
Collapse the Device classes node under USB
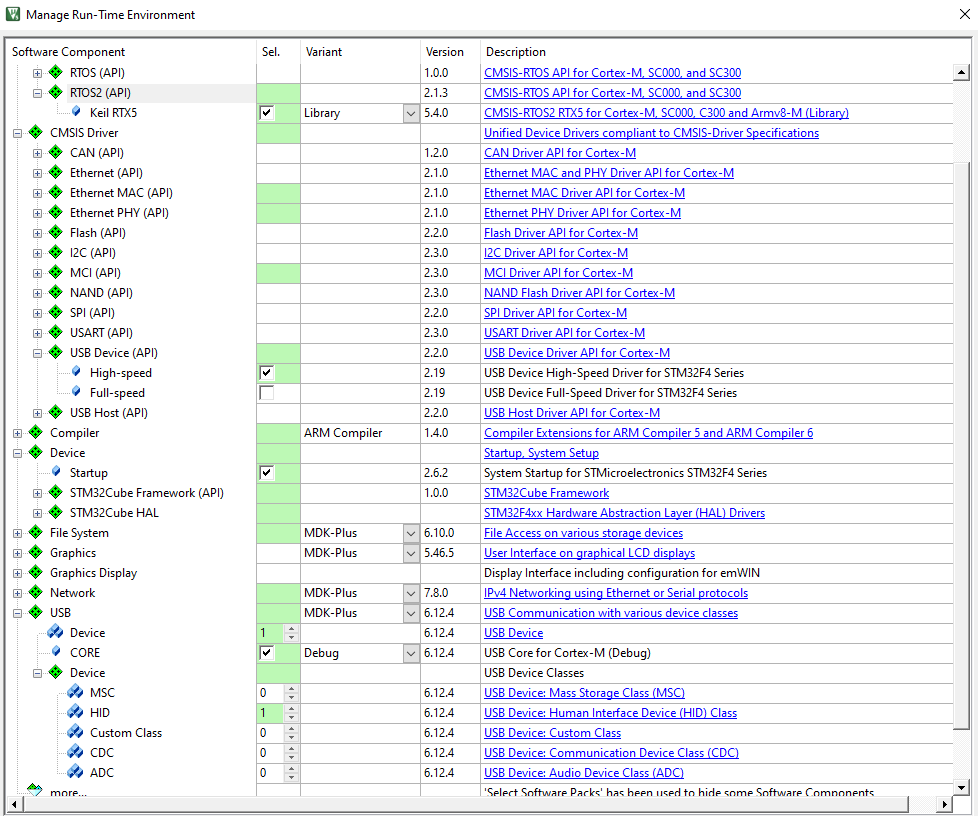tap(37, 673)
